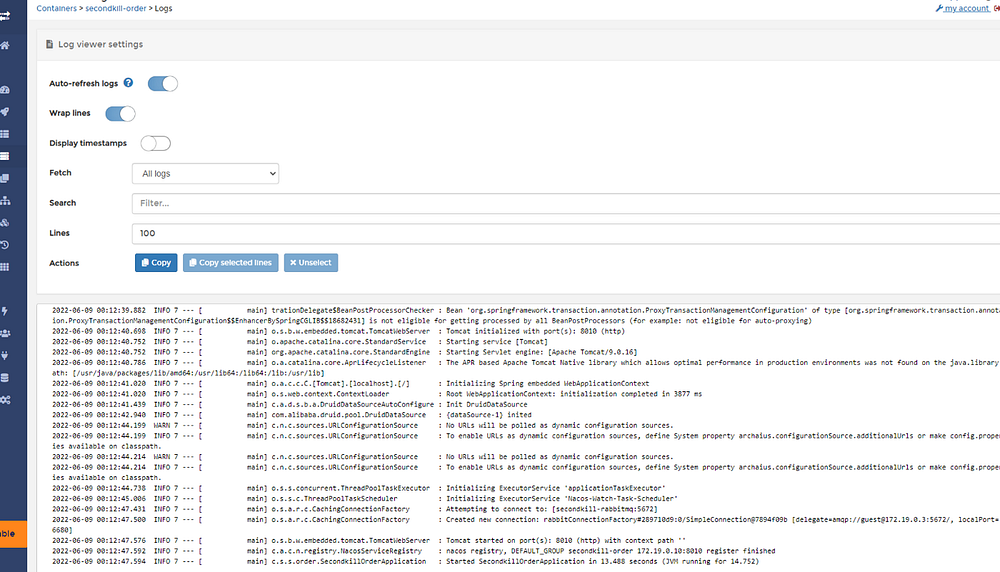Select the 'Started SecondkillOrderApplication in 13.488 seconds' line
The image size is (1000, 572).
click(406, 562)
